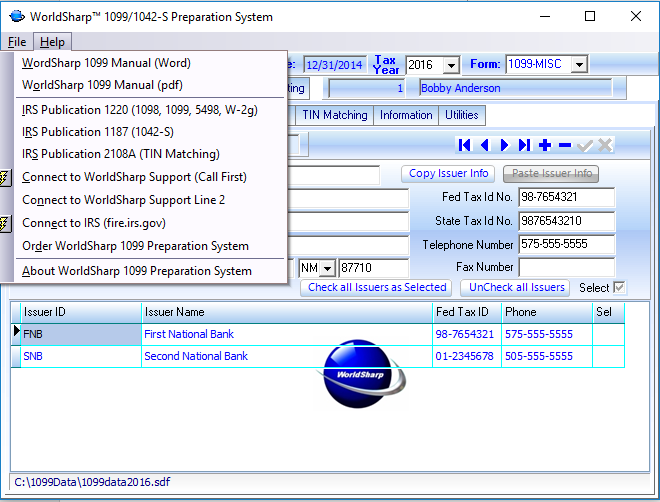Delete record using the minus icon

[565, 145]
